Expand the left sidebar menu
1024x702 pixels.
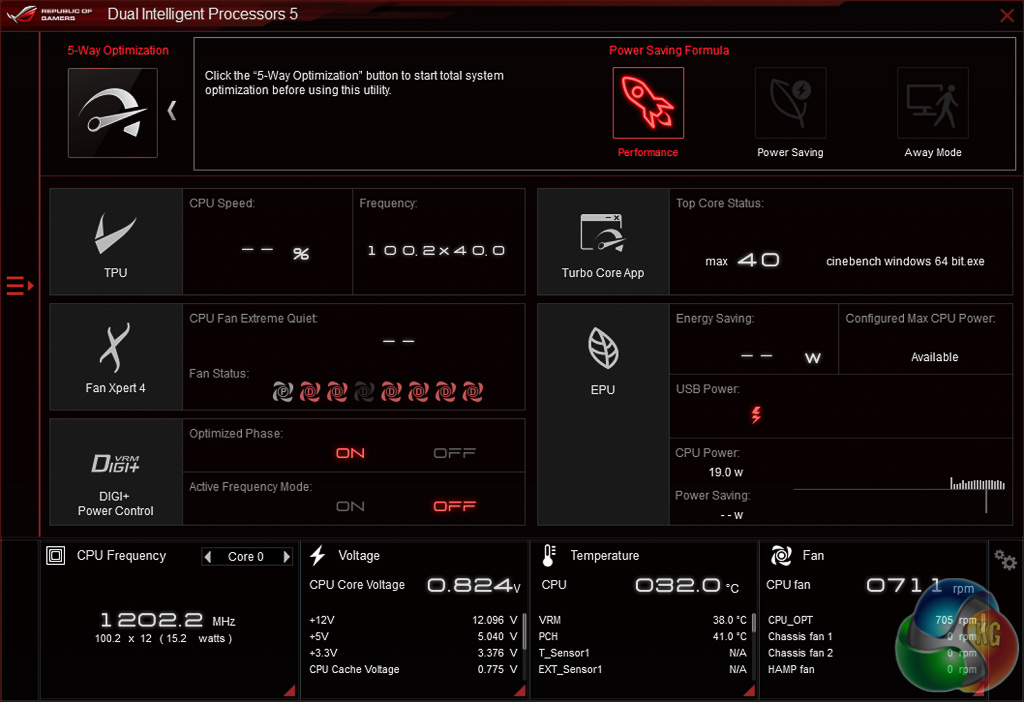click(x=20, y=285)
